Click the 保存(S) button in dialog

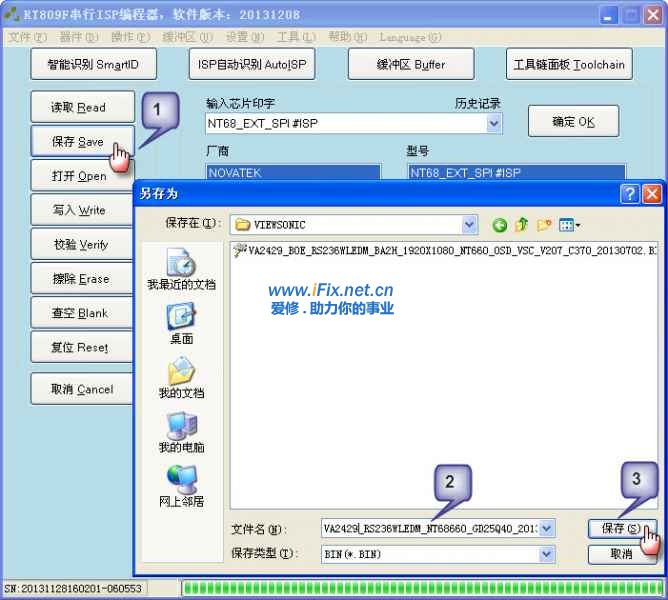point(621,528)
